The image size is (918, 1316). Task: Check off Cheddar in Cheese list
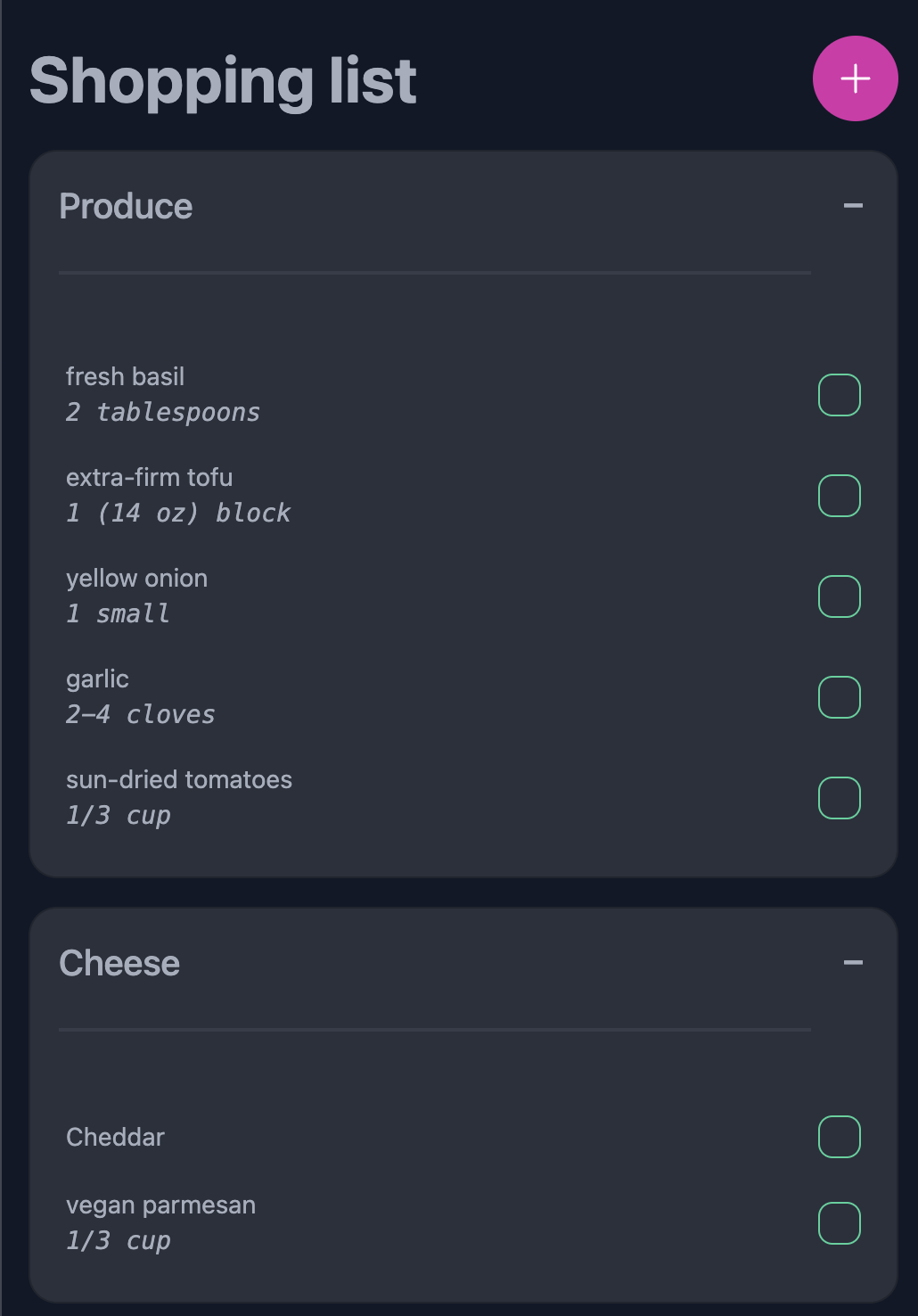pos(839,1137)
